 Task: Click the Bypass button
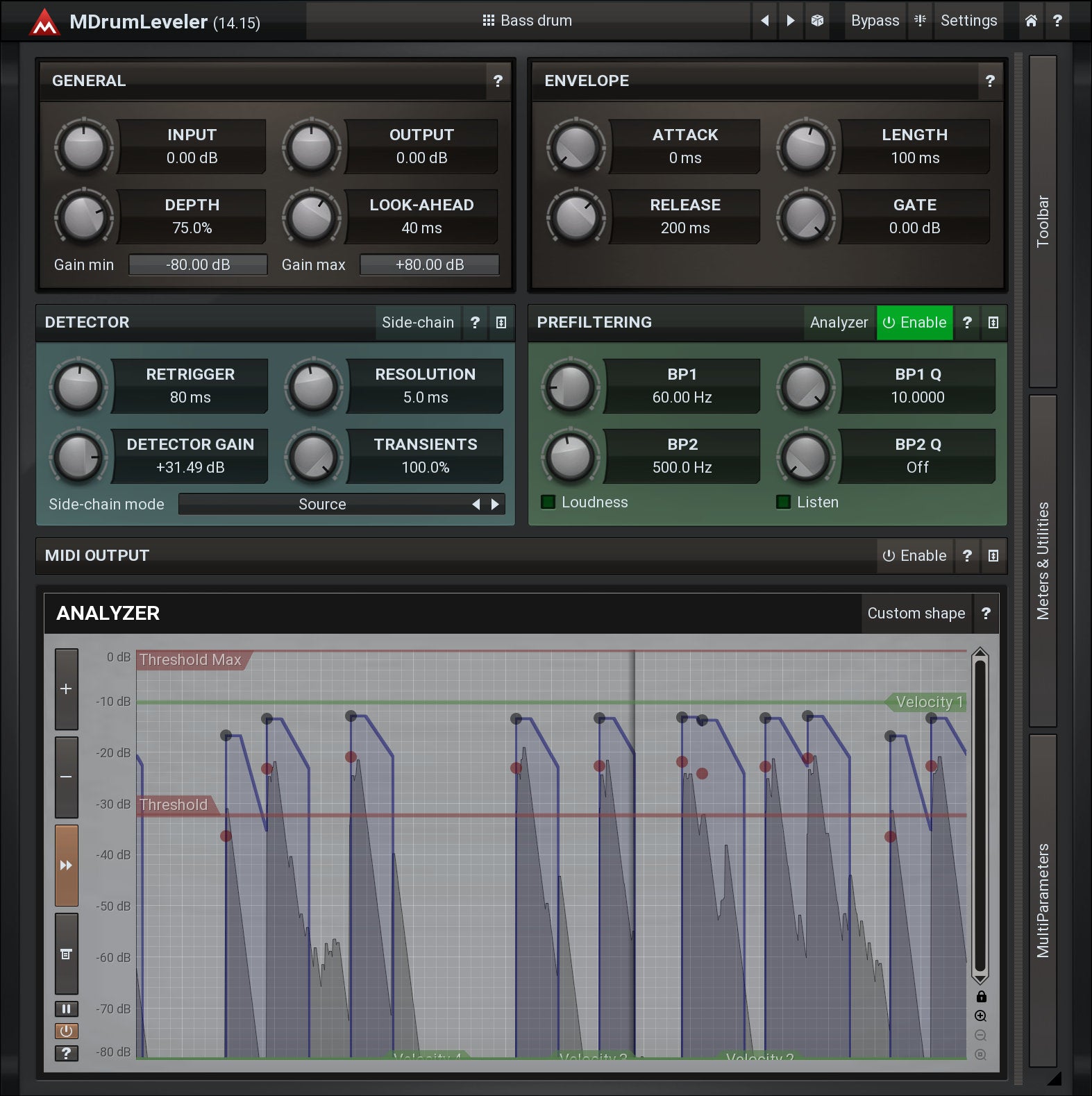click(875, 21)
